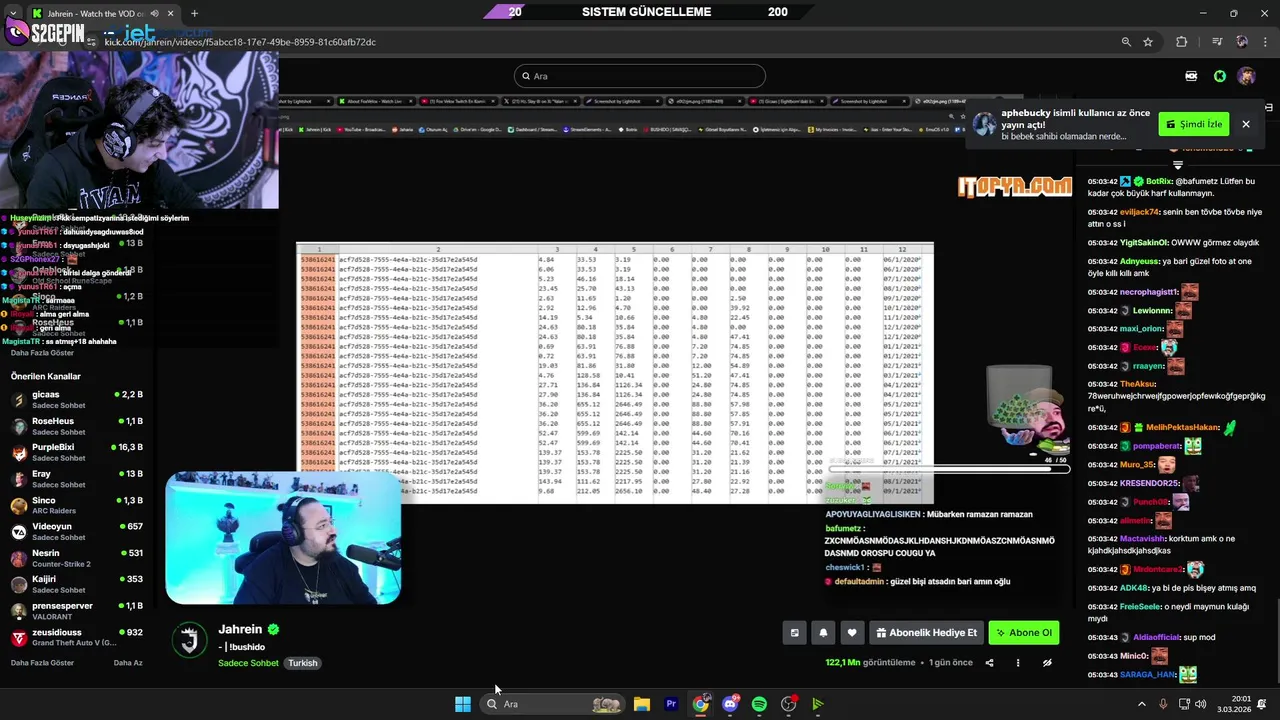This screenshot has width=1280, height=720.
Task: Open the green play-arrow taskbar app
Action: [x=818, y=704]
